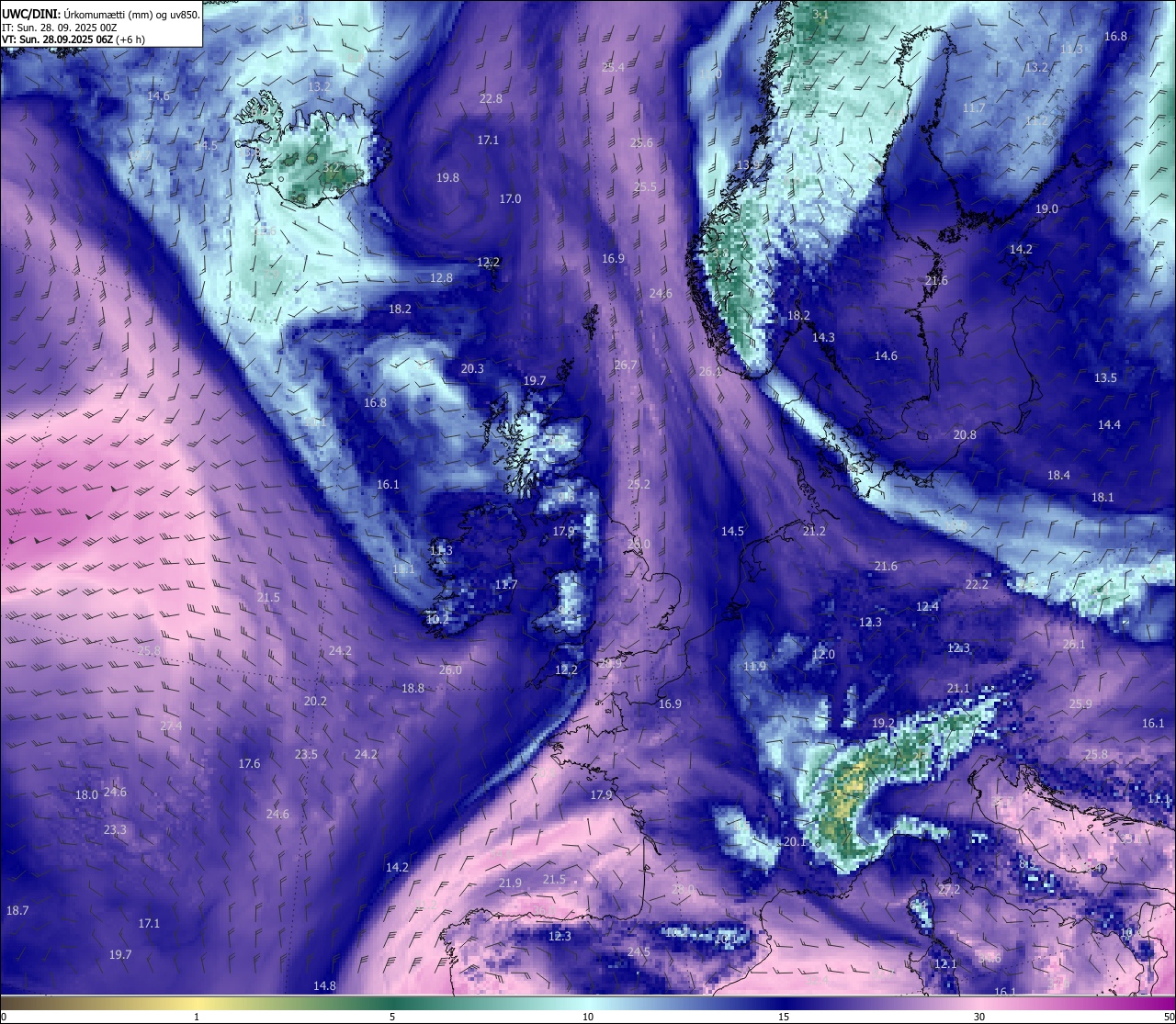Screen dimensions: 1176x1024
Task: Click the 20.8 value over the Baltic
Action: pyautogui.click(x=965, y=435)
